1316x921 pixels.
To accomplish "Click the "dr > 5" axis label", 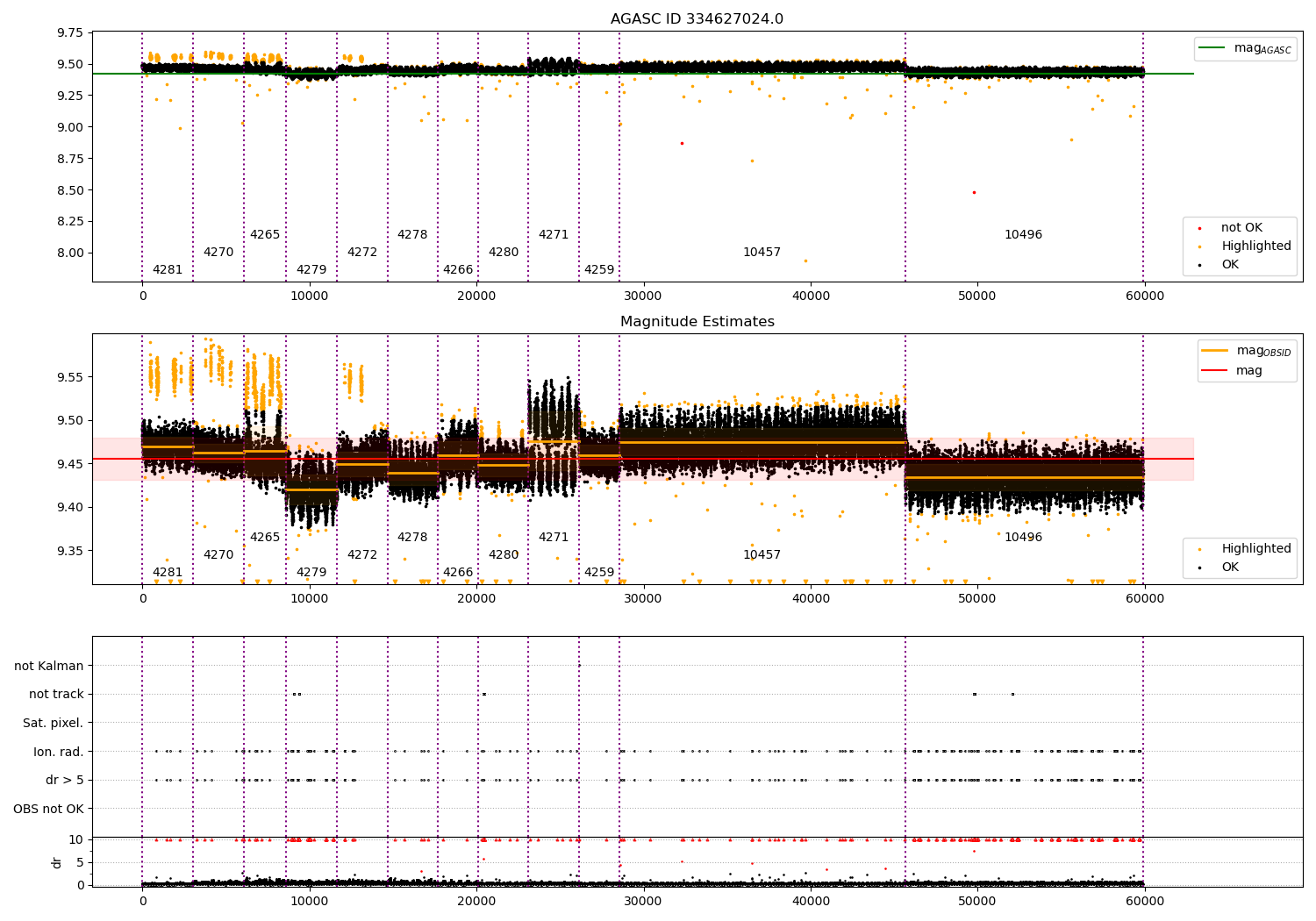I will (x=65, y=781).
